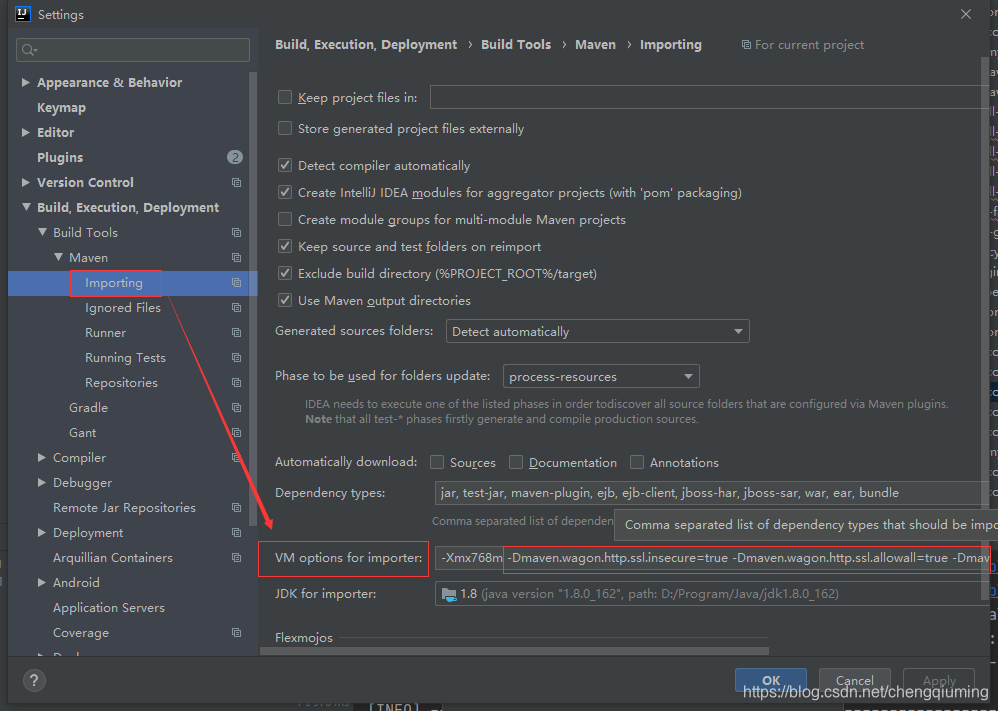The image size is (998, 711).
Task: Click the per-project icon beside Ignored Files
Action: pos(236,307)
